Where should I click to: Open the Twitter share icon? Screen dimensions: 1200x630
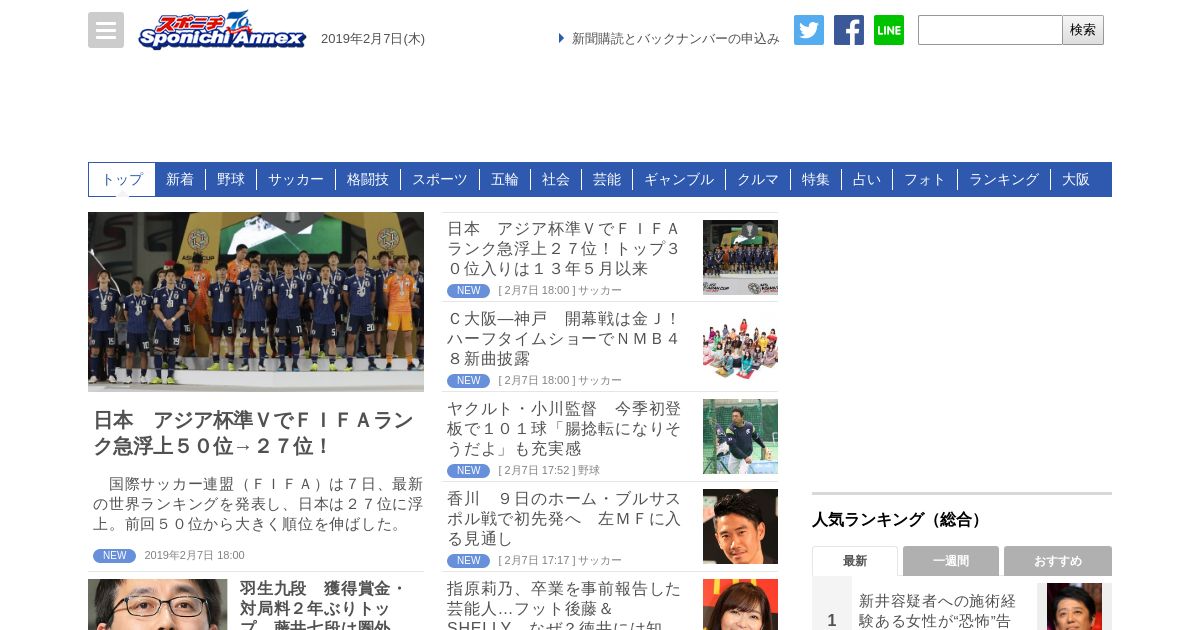[809, 30]
